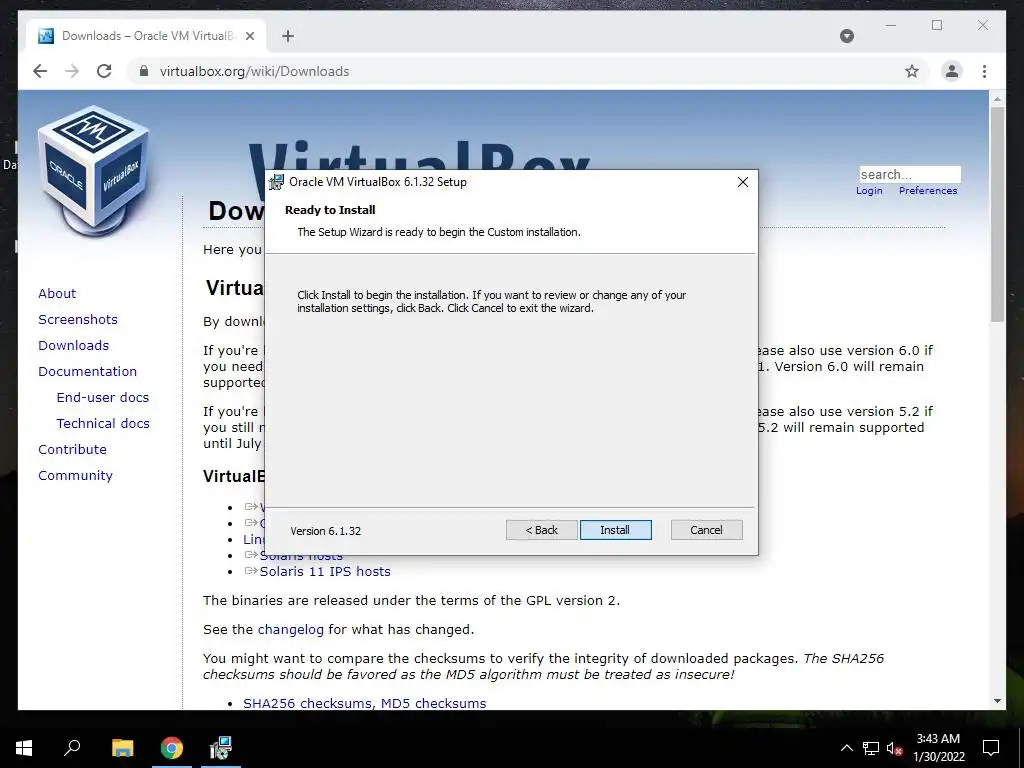Screen dimensions: 1024x768
Task: Select the Downloads – Oracle VM VirtualBox tab
Action: 146,36
